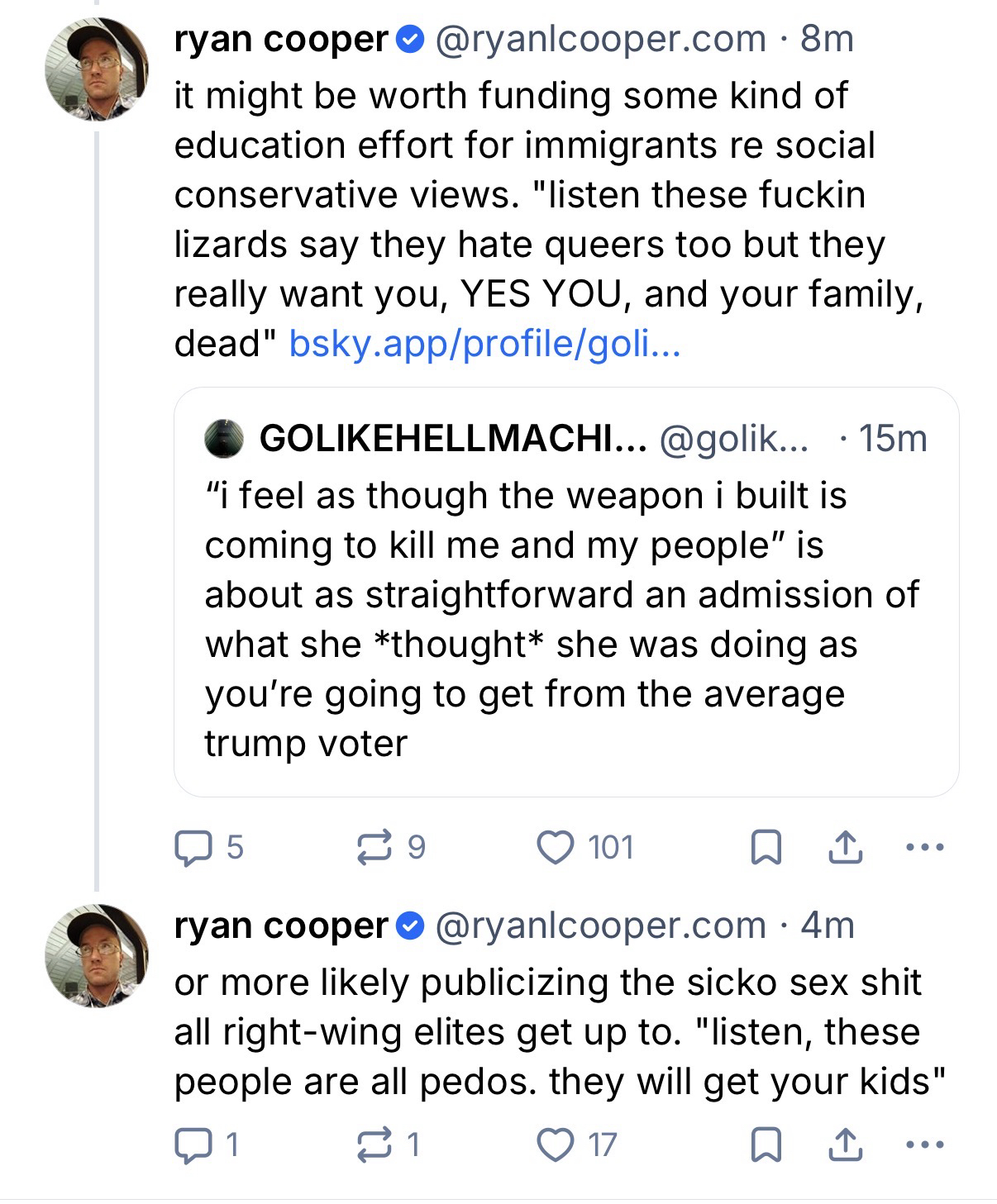The width and height of the screenshot is (997, 1204).
Task: Tap ryan cooper's avatar on second post
Action: (97, 955)
